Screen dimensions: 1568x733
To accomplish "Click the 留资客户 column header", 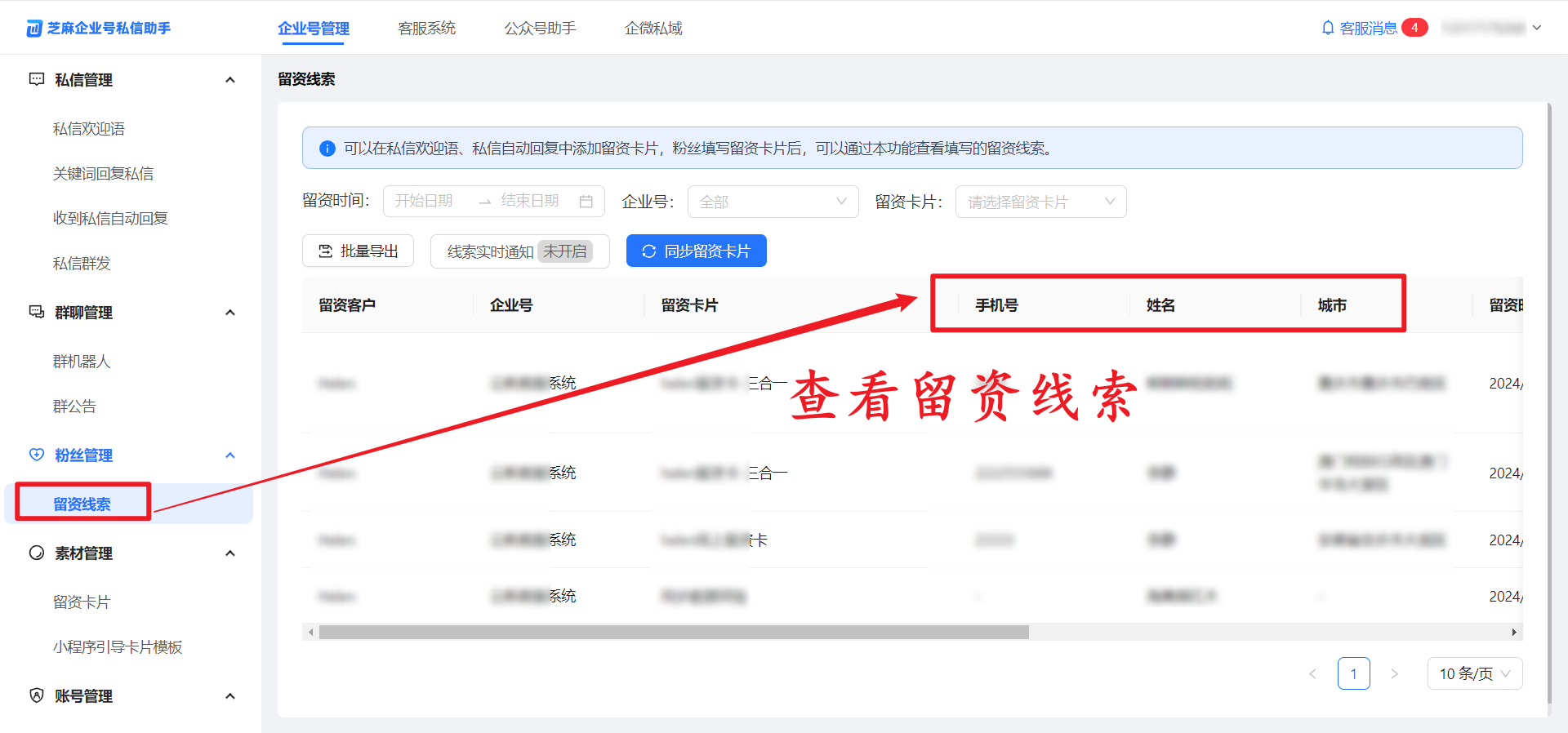I will [x=347, y=305].
